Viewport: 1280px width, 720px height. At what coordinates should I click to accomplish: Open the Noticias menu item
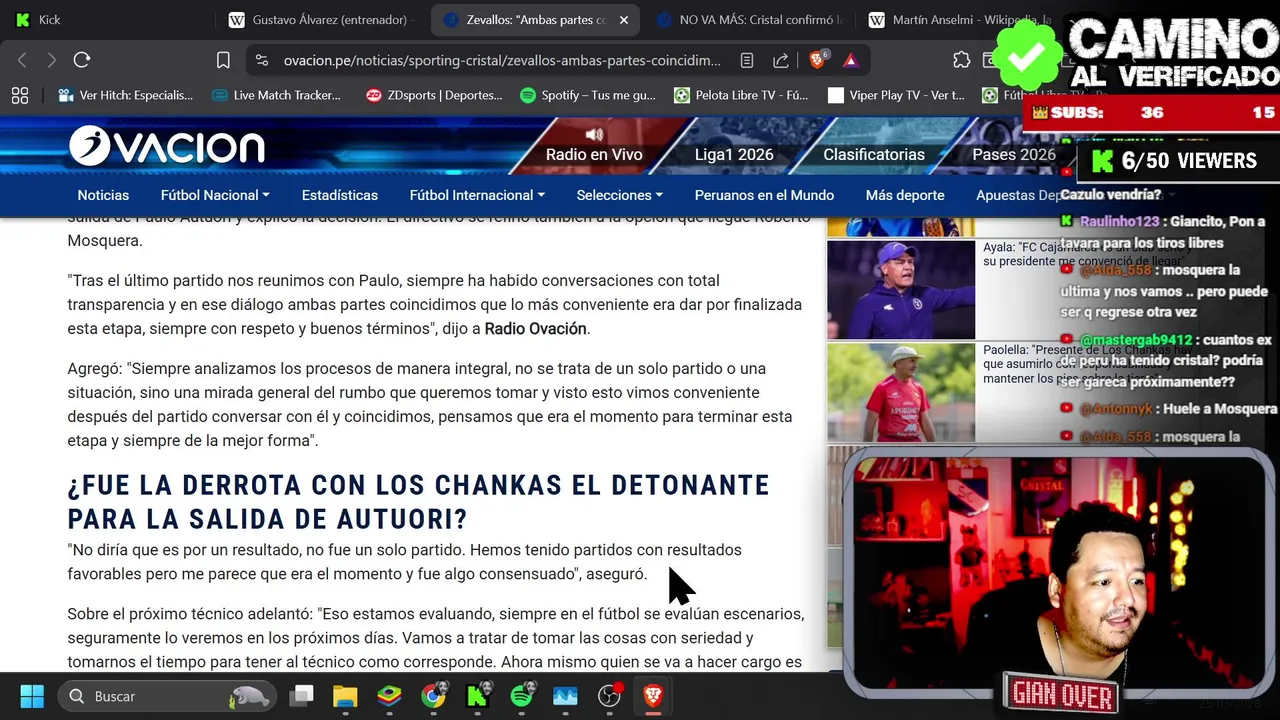coord(103,195)
